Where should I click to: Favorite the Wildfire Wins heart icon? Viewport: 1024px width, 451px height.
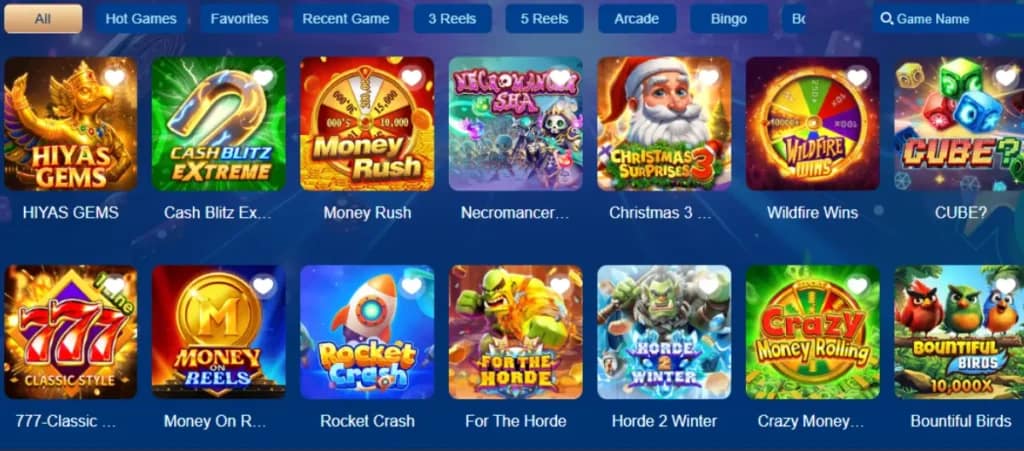point(857,78)
